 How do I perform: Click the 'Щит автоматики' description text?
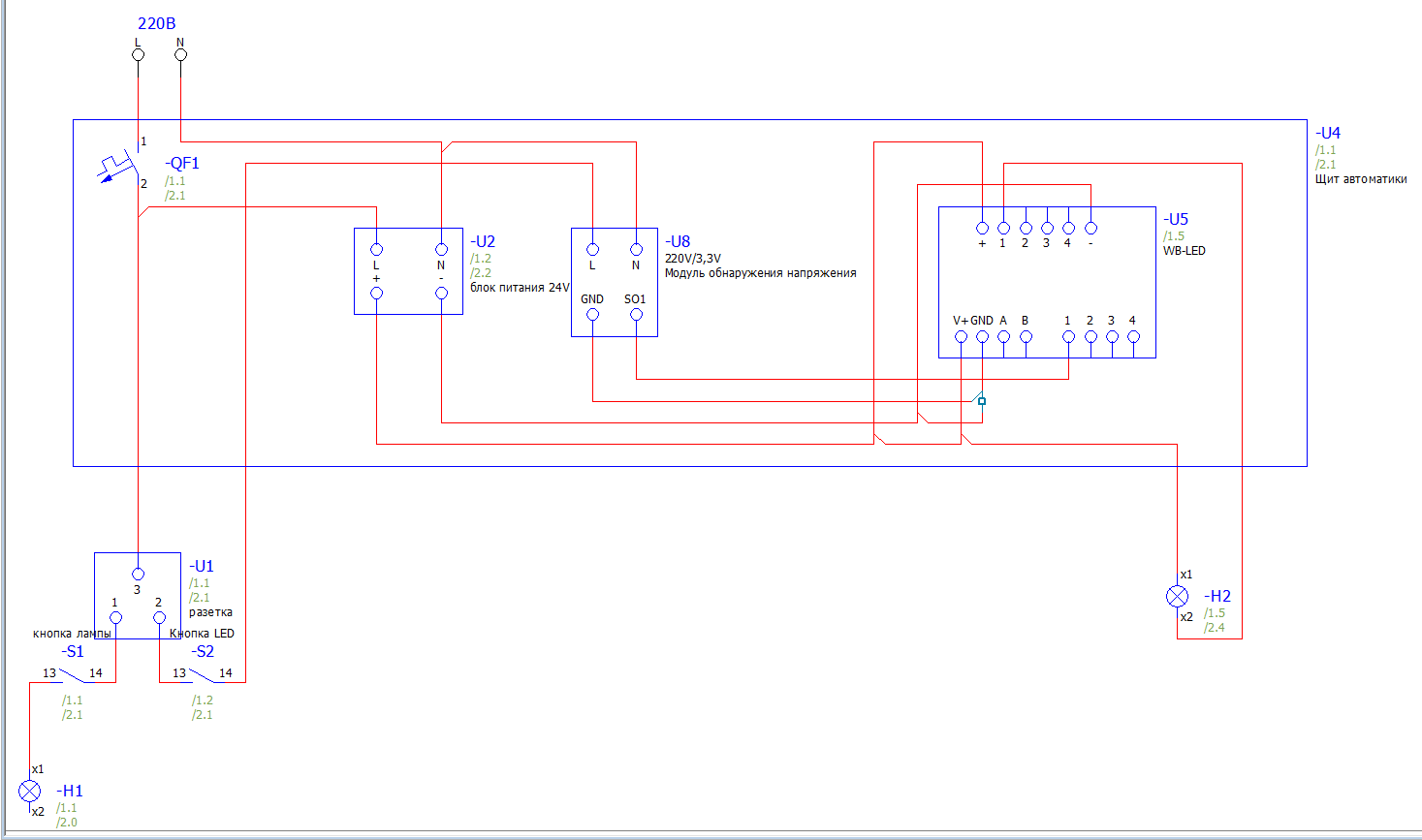coord(1361,179)
